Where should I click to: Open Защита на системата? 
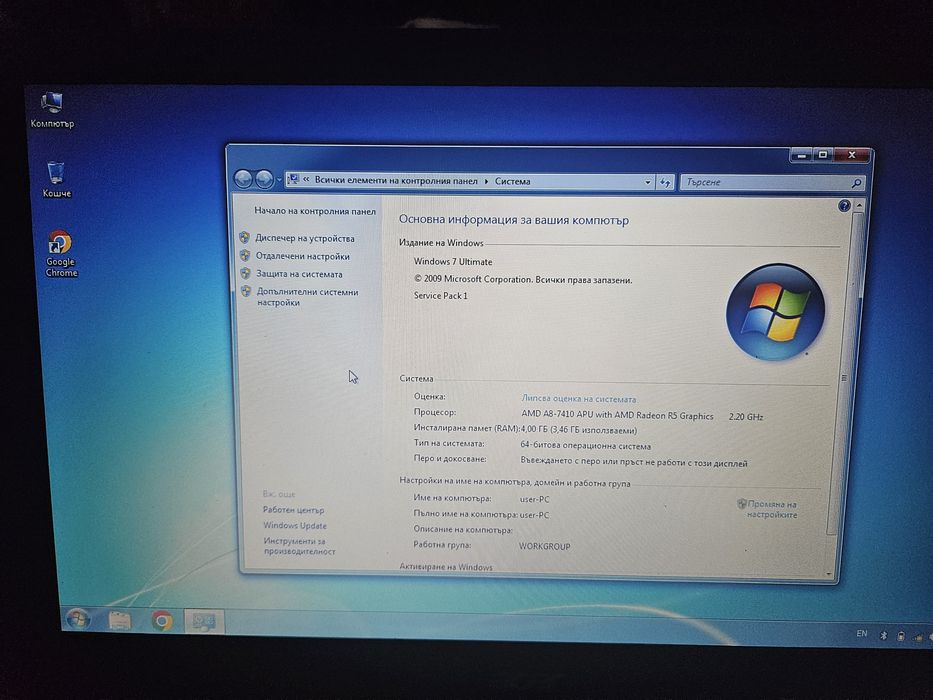coord(299,274)
